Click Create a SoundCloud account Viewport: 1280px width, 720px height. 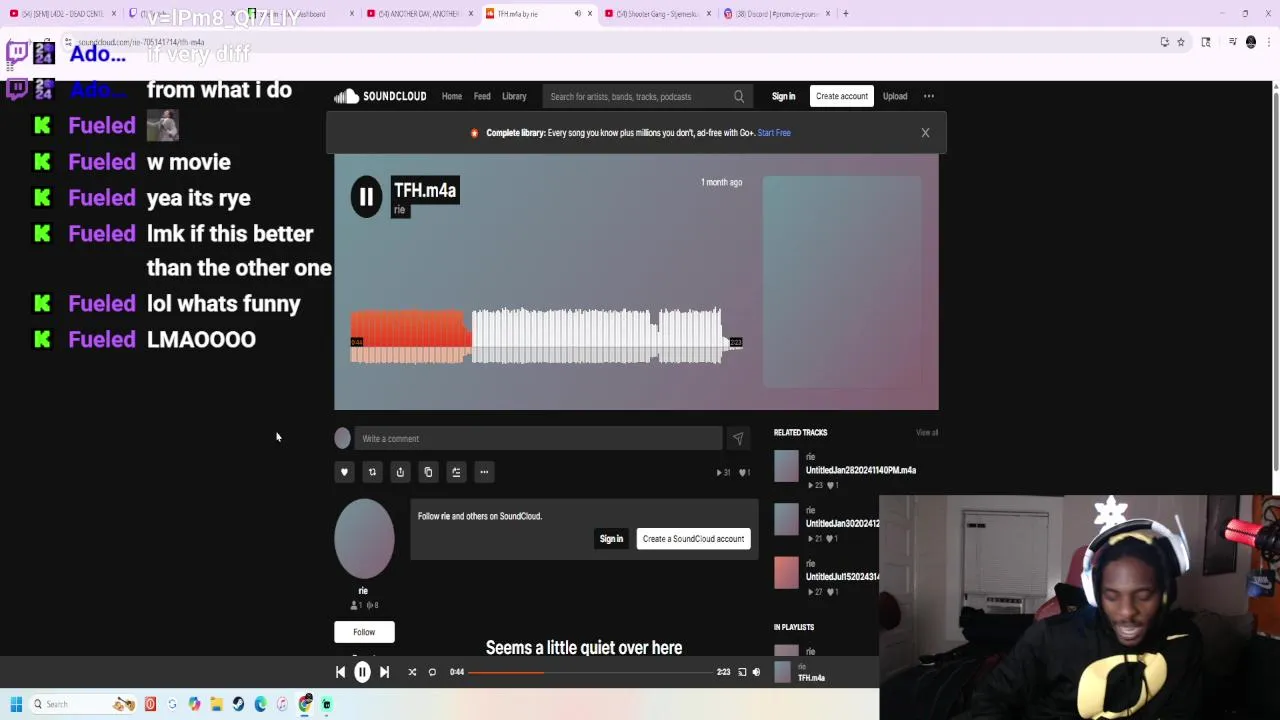point(693,539)
